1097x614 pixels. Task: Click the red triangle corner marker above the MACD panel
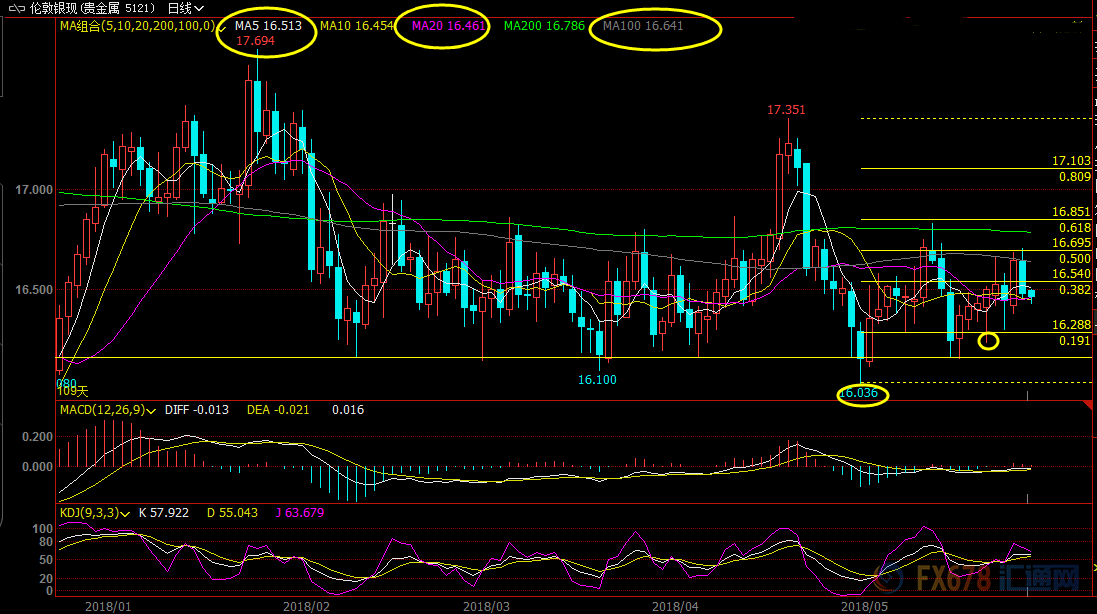[1086, 406]
